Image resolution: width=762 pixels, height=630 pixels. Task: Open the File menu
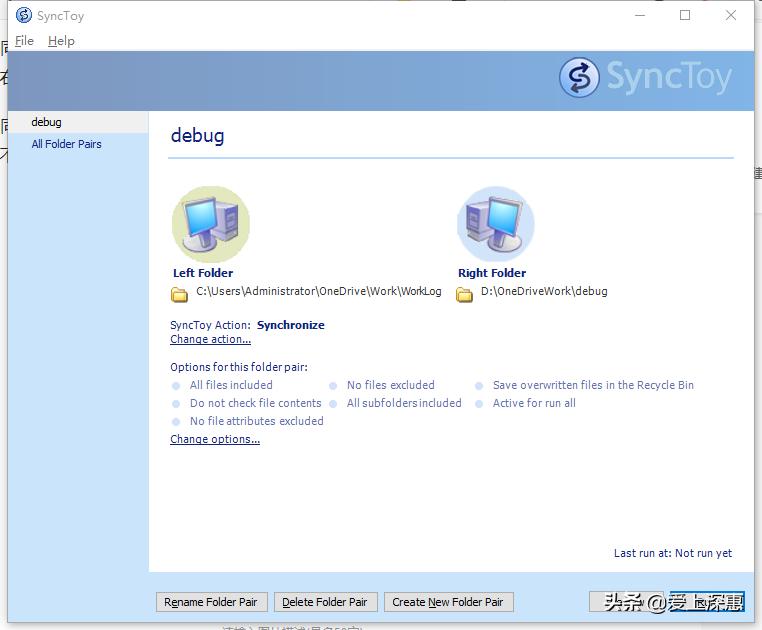24,41
